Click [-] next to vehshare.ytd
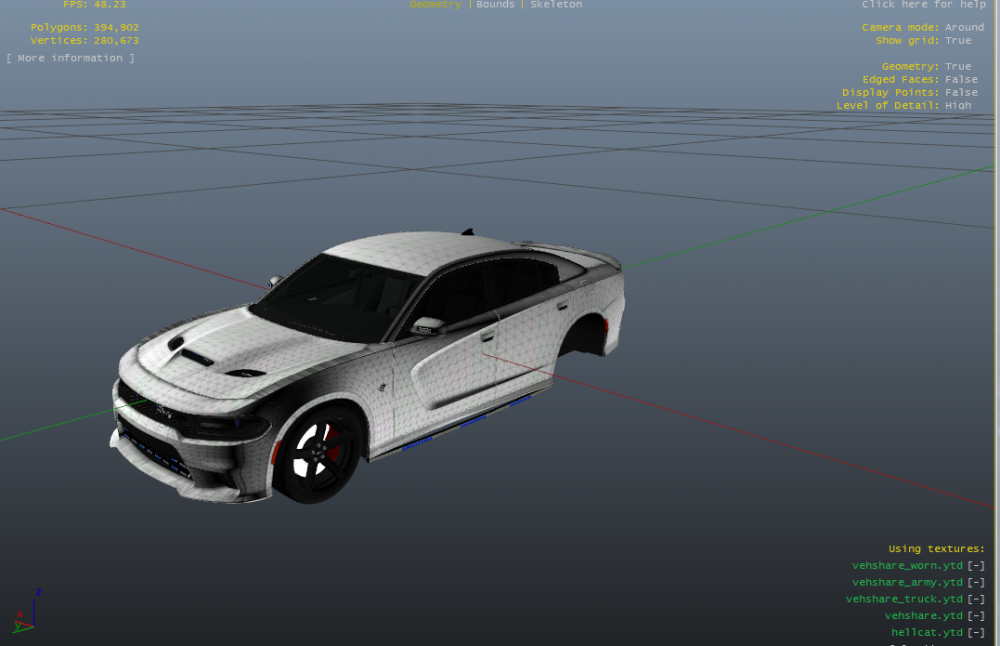The image size is (1000, 646). pos(976,615)
